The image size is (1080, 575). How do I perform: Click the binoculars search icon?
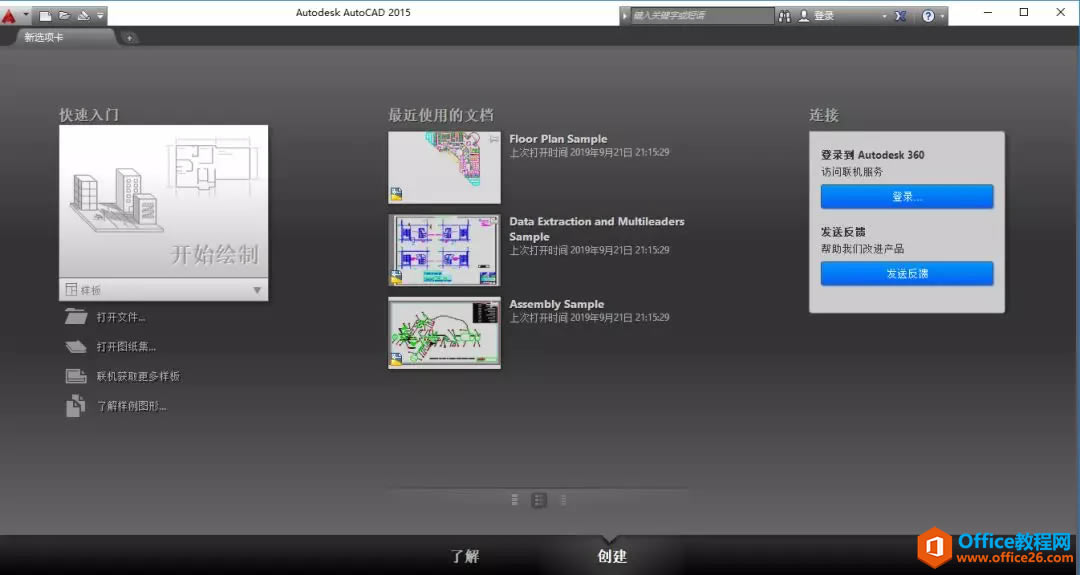click(x=785, y=16)
